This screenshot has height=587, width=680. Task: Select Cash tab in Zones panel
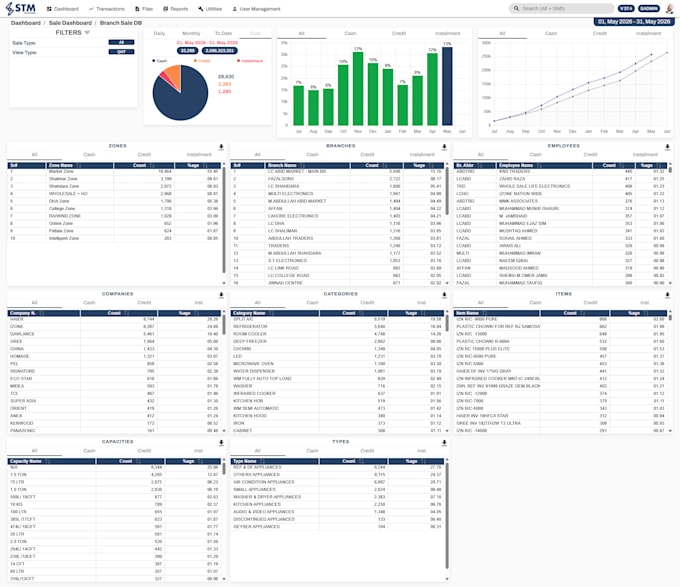89,155
